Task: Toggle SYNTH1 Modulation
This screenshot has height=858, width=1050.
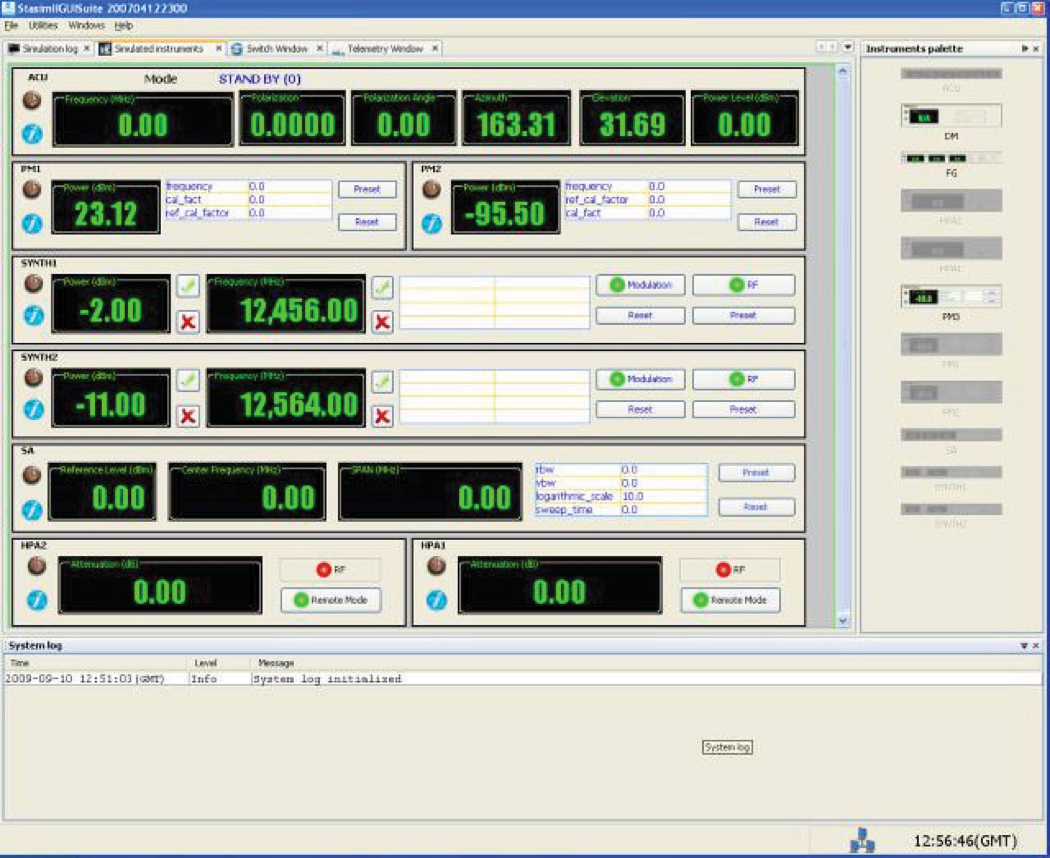Action: coord(640,285)
